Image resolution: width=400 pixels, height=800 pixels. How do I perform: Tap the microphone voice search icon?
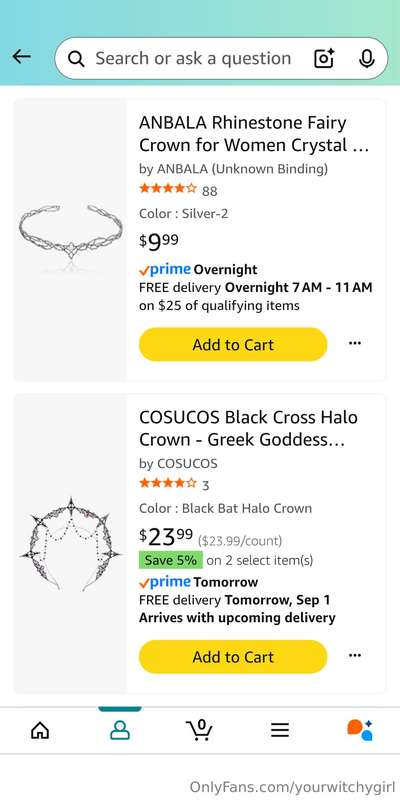[366, 59]
